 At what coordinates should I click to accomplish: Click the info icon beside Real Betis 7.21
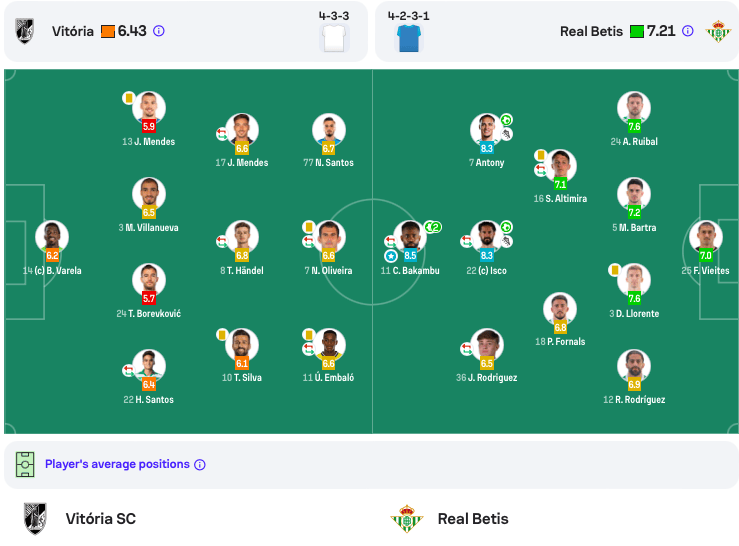tap(688, 31)
